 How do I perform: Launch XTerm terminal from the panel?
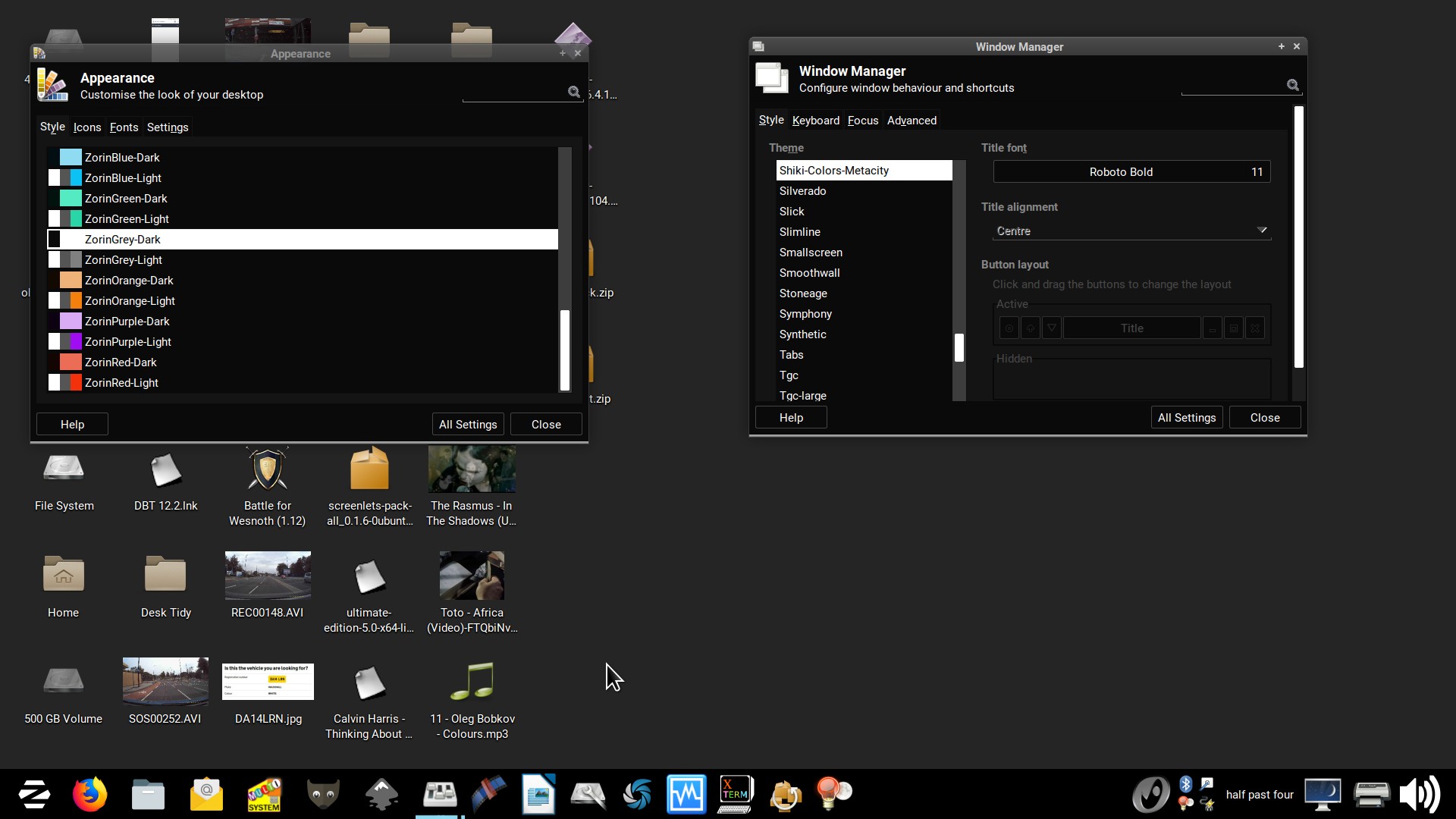click(x=735, y=794)
